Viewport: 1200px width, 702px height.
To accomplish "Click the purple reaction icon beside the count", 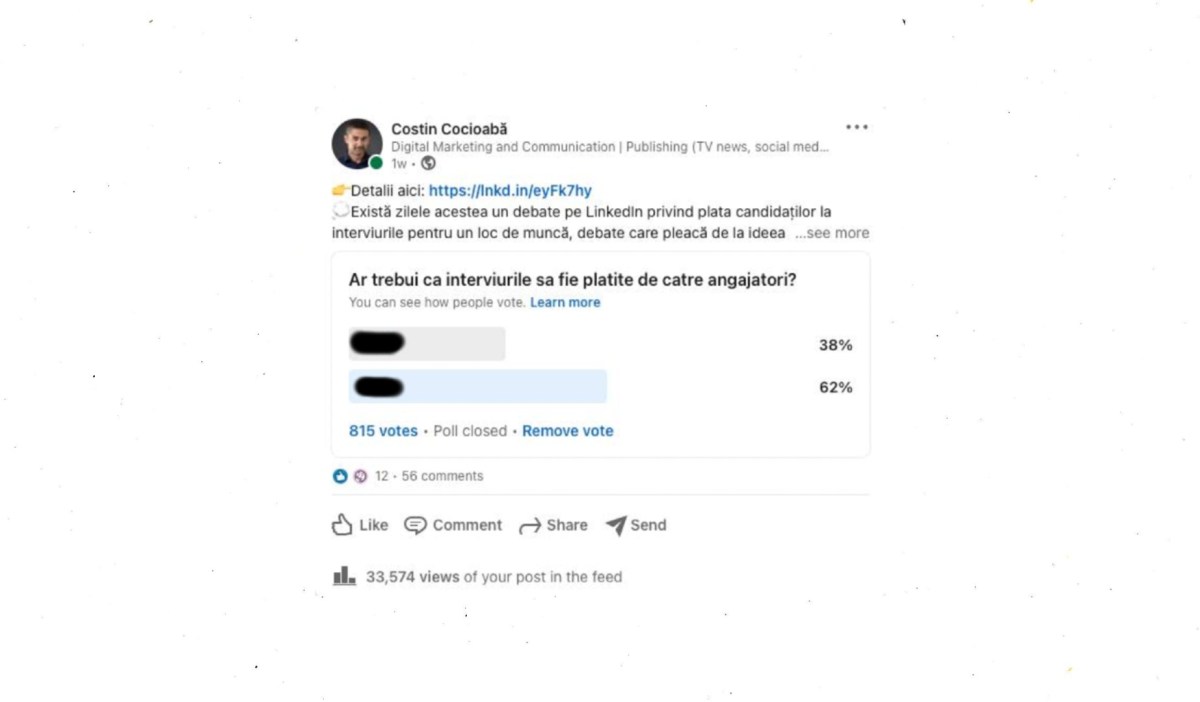I will click(x=360, y=476).
